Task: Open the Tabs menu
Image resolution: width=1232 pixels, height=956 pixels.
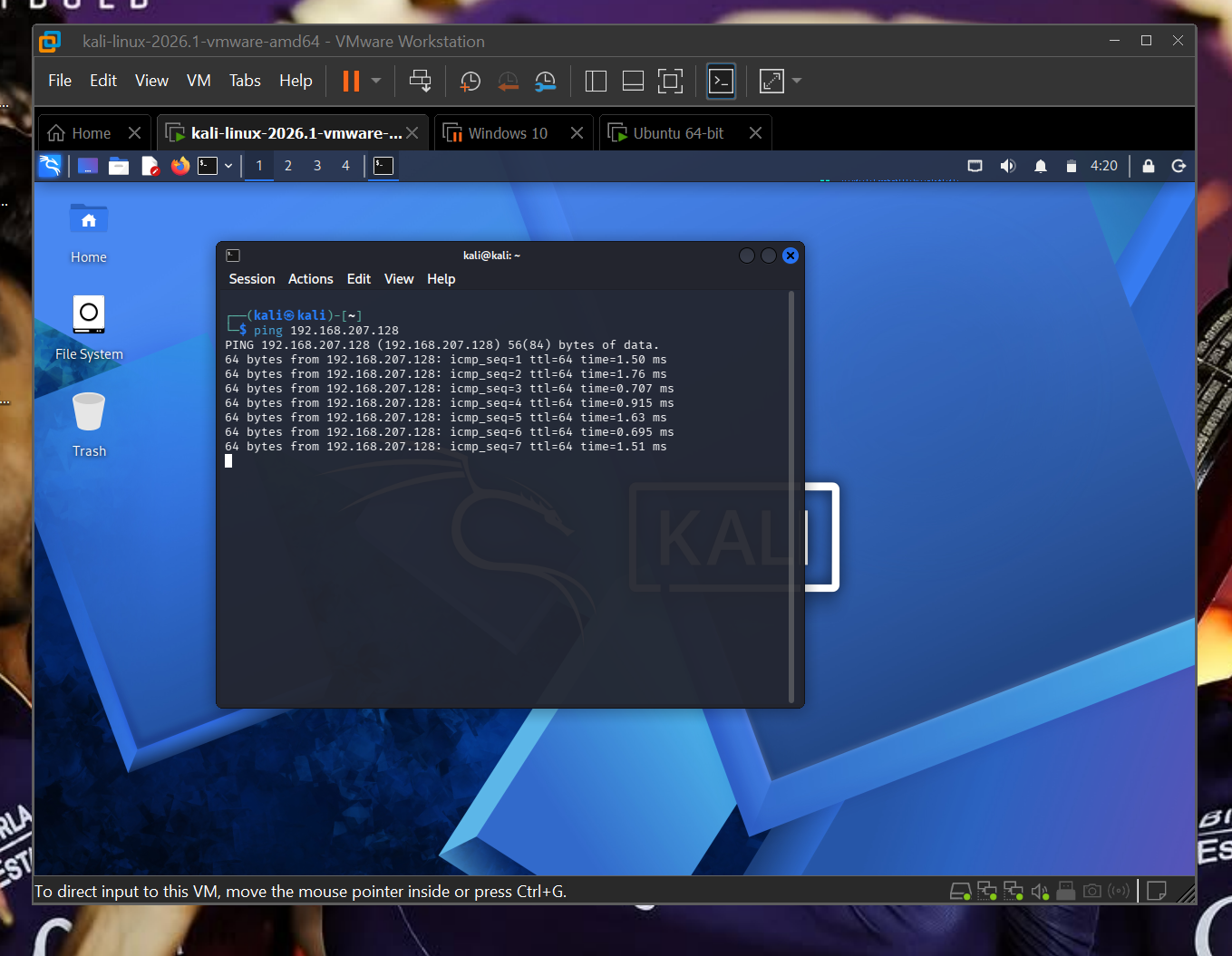Action: click(245, 81)
